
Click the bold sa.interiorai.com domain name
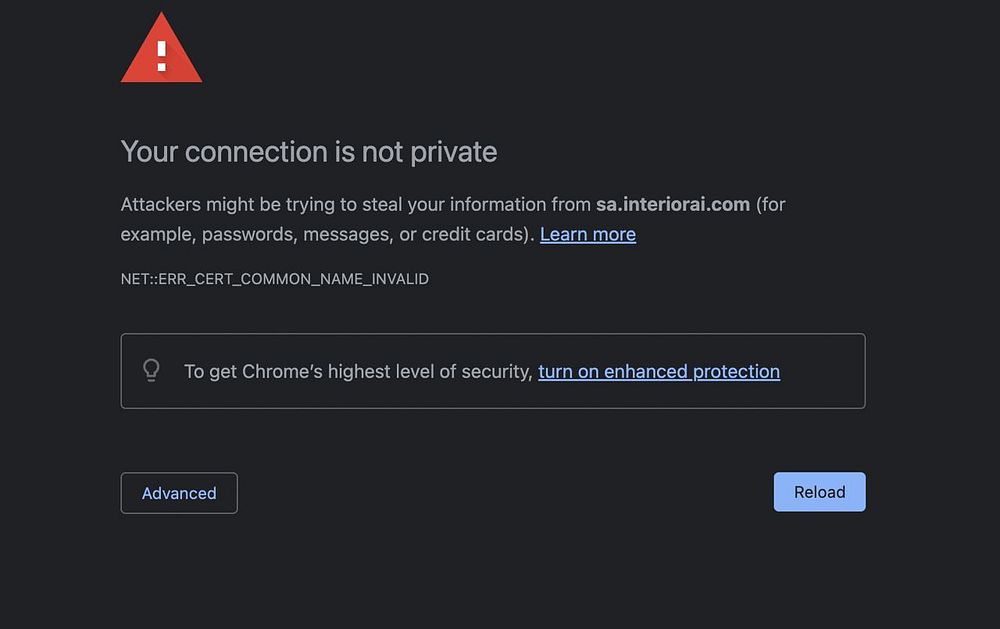coord(672,204)
